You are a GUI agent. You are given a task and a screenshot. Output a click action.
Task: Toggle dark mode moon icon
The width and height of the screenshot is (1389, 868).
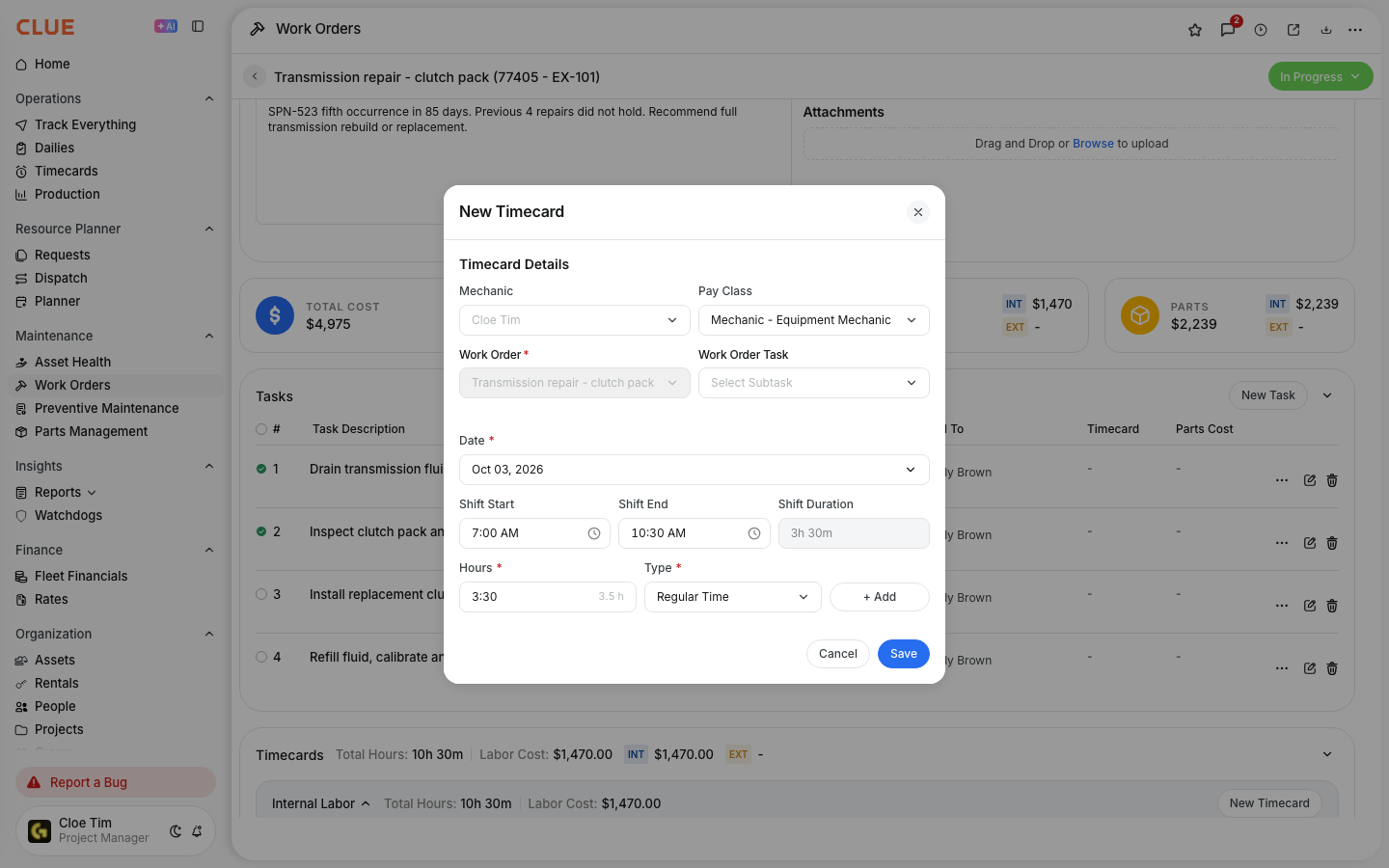(176, 831)
